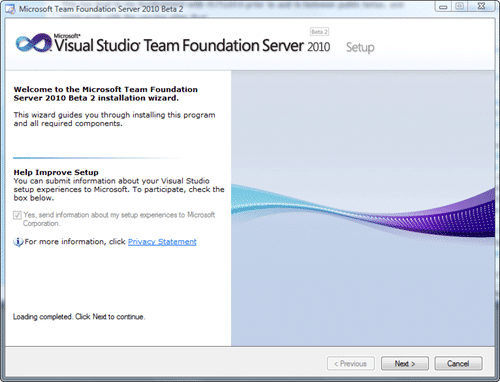Click the Visual Studio infinity logo
This screenshot has width=500, height=382.
point(34,43)
